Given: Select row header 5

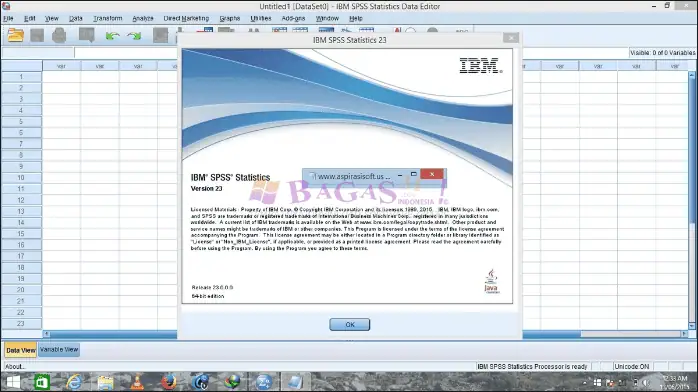Looking at the screenshot, I should (21, 121).
